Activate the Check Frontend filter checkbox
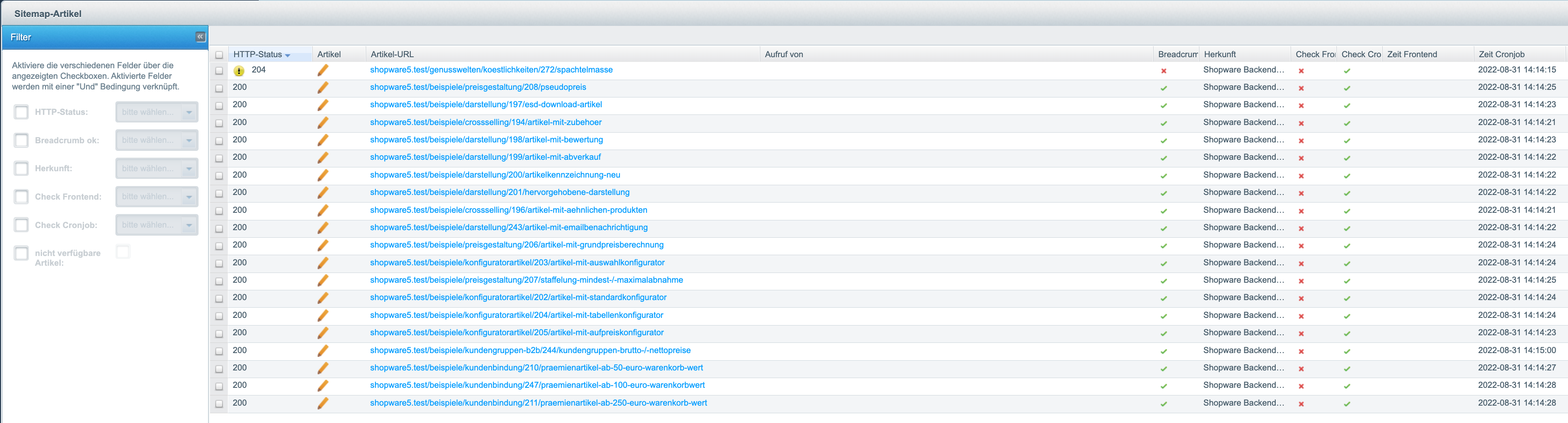The height and width of the screenshot is (423, 1568). pyautogui.click(x=21, y=197)
